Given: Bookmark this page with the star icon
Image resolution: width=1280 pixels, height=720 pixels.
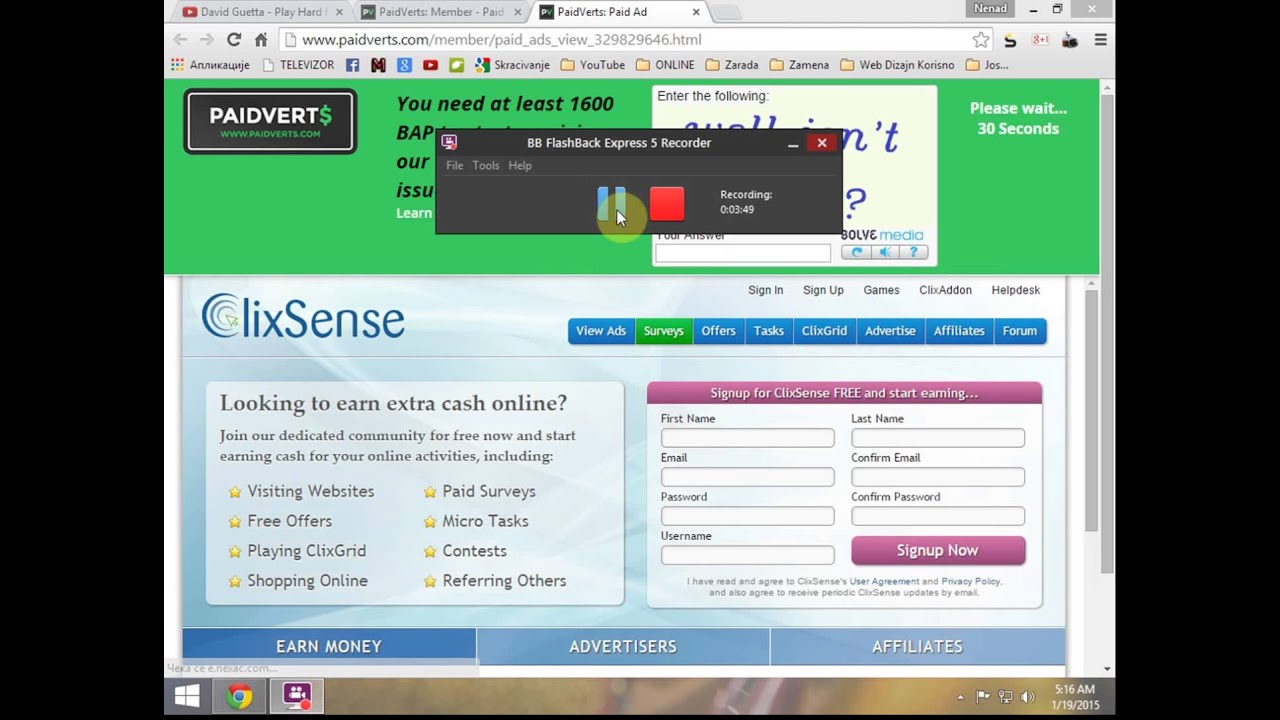Looking at the screenshot, I should [981, 40].
